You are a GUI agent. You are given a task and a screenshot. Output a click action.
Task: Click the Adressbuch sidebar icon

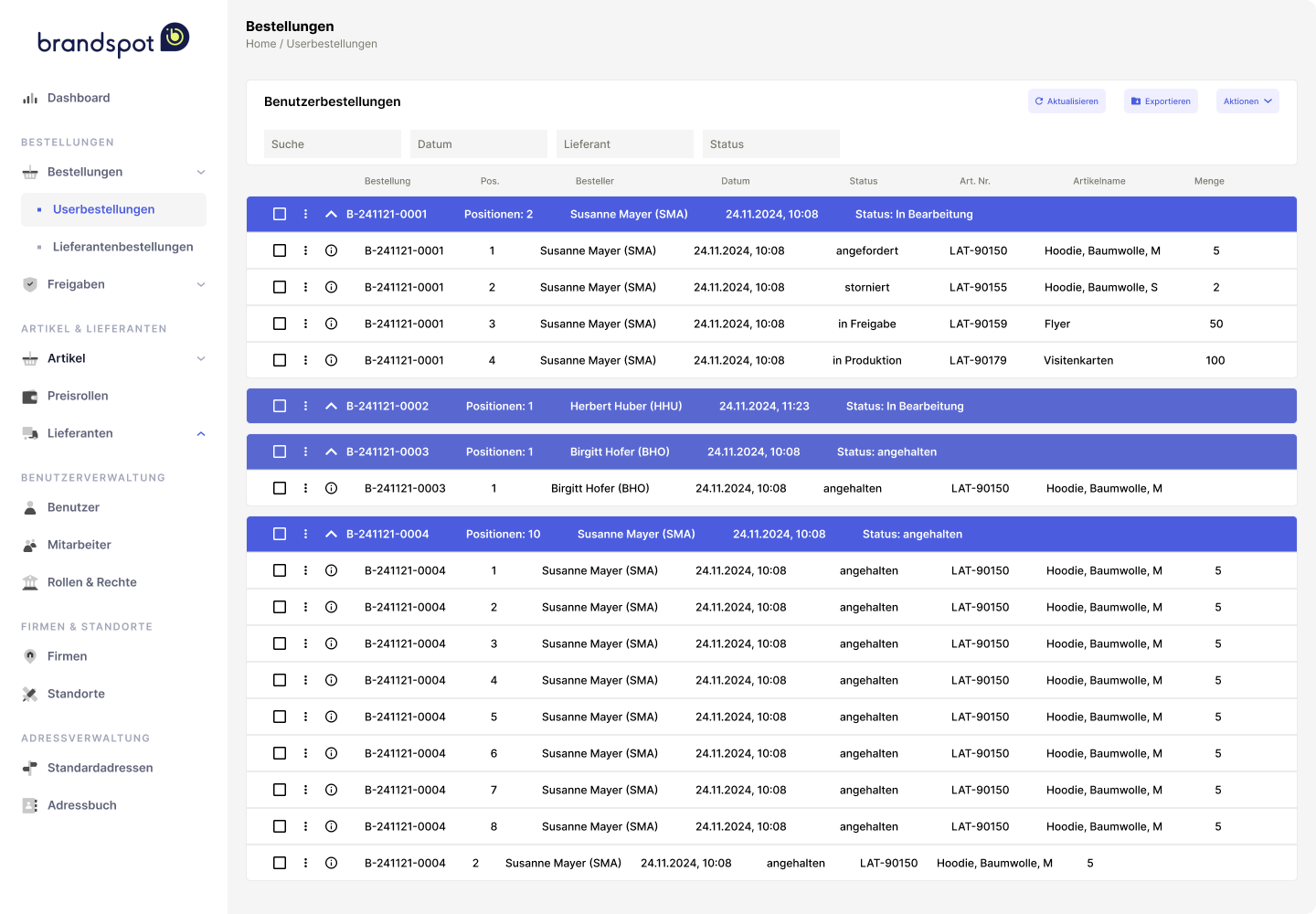pos(30,805)
